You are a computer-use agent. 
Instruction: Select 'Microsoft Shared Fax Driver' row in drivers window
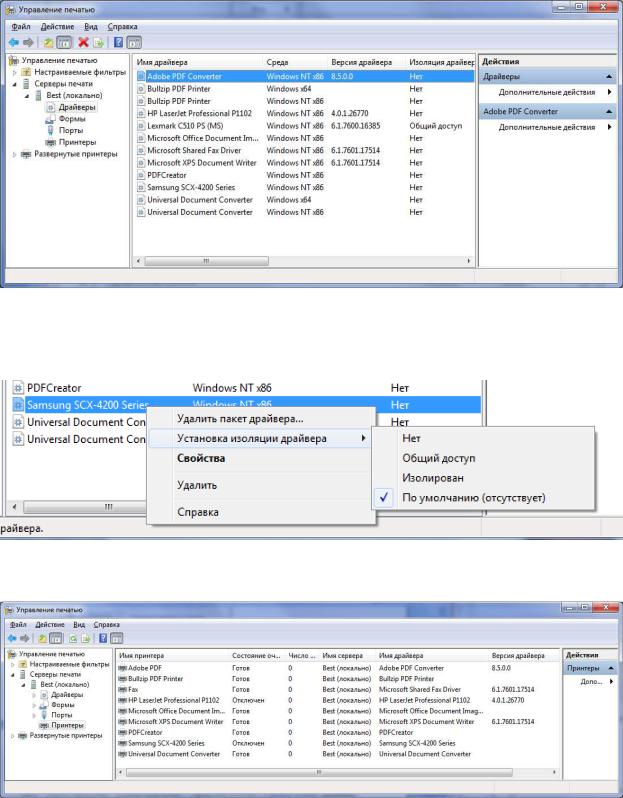(303, 151)
